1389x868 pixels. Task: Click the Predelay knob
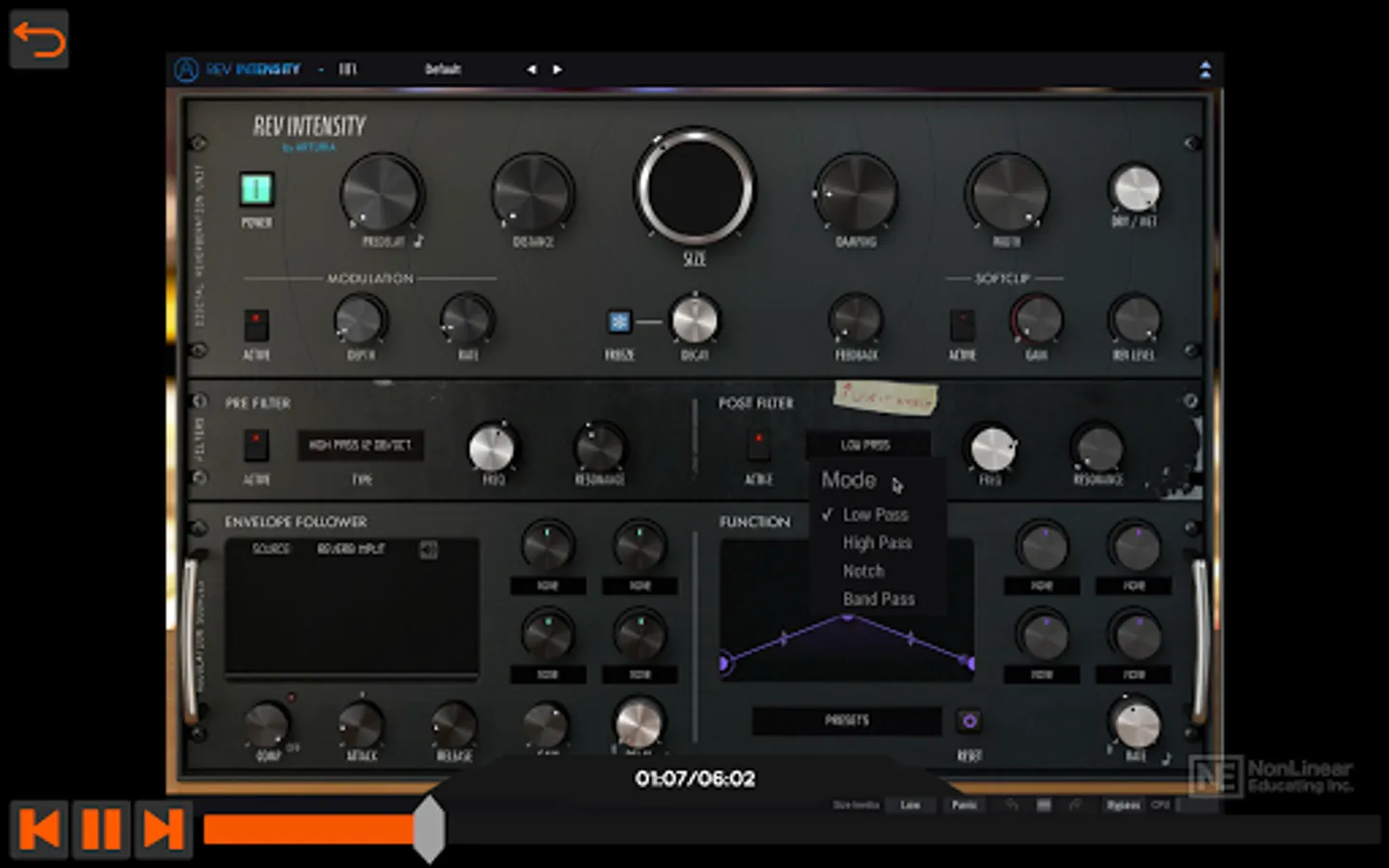pyautogui.click(x=381, y=193)
